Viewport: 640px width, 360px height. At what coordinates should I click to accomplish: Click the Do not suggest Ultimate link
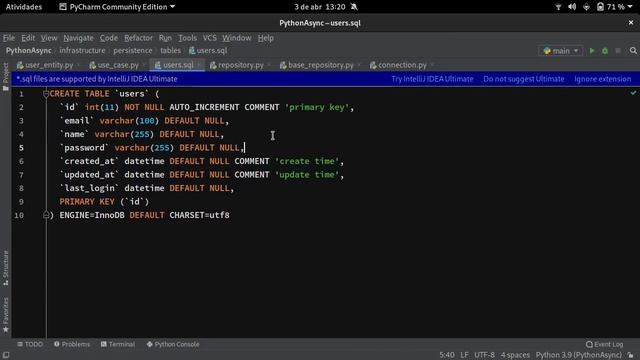point(524,79)
